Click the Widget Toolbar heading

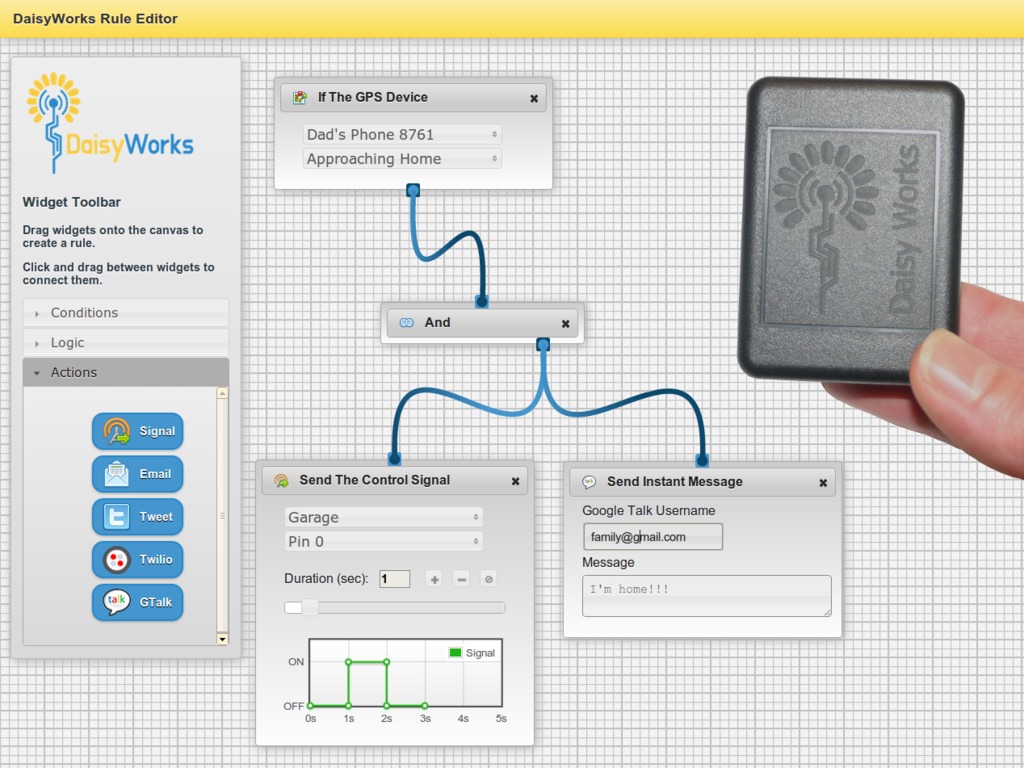coord(72,202)
